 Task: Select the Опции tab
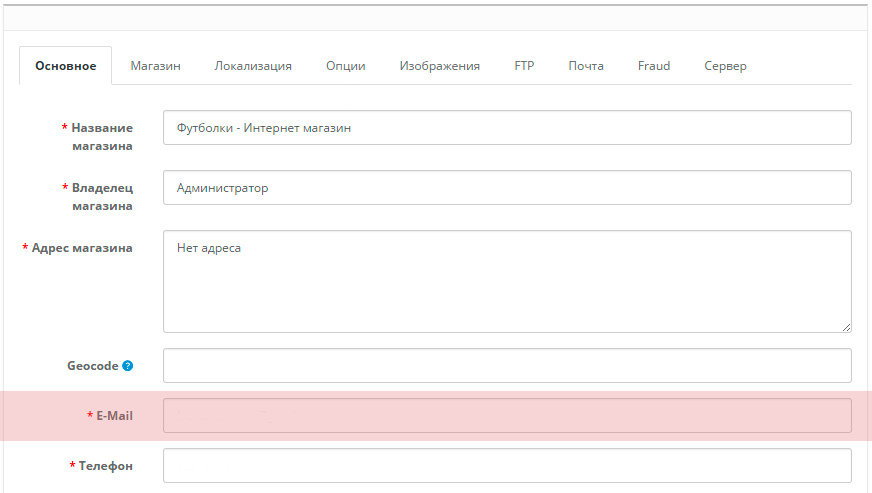tap(345, 66)
